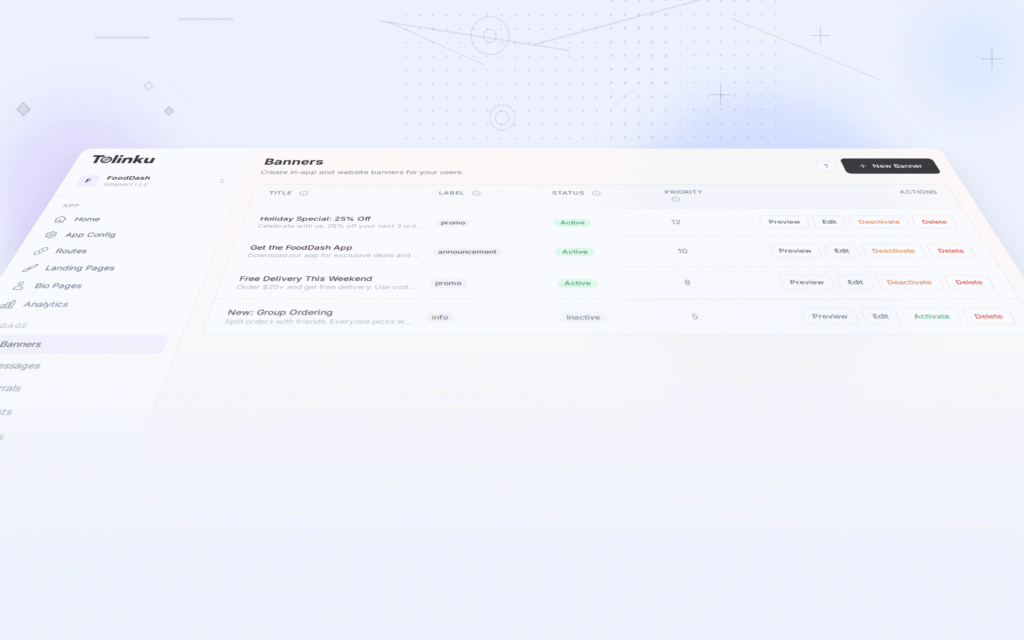Edit New: Group Ordering banner

click(x=880, y=317)
